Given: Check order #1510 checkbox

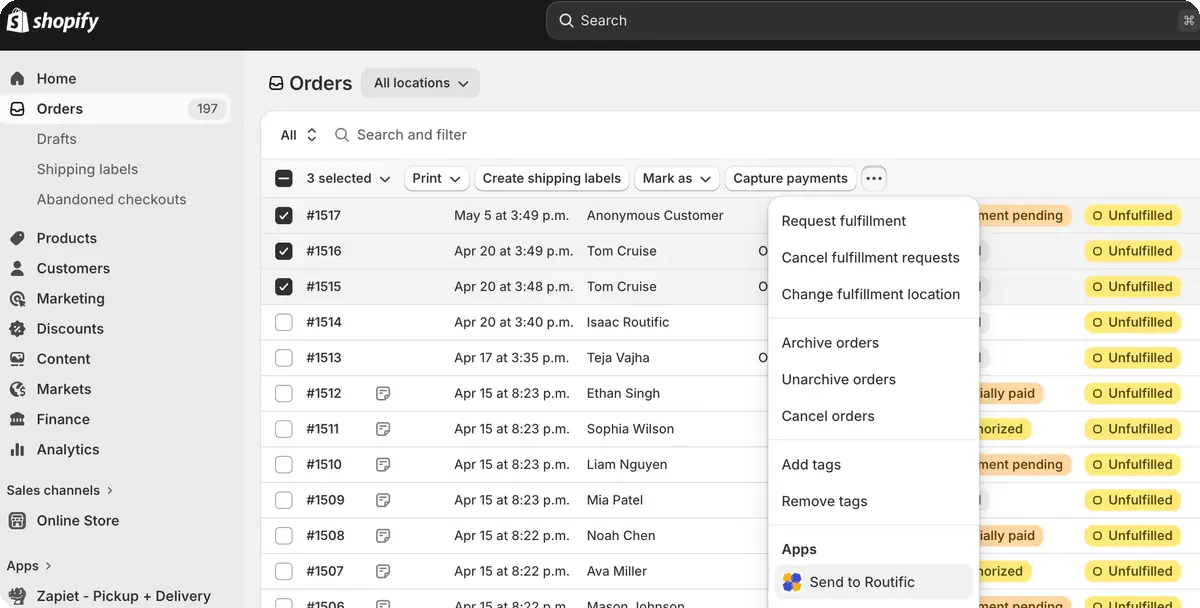Looking at the screenshot, I should point(284,464).
